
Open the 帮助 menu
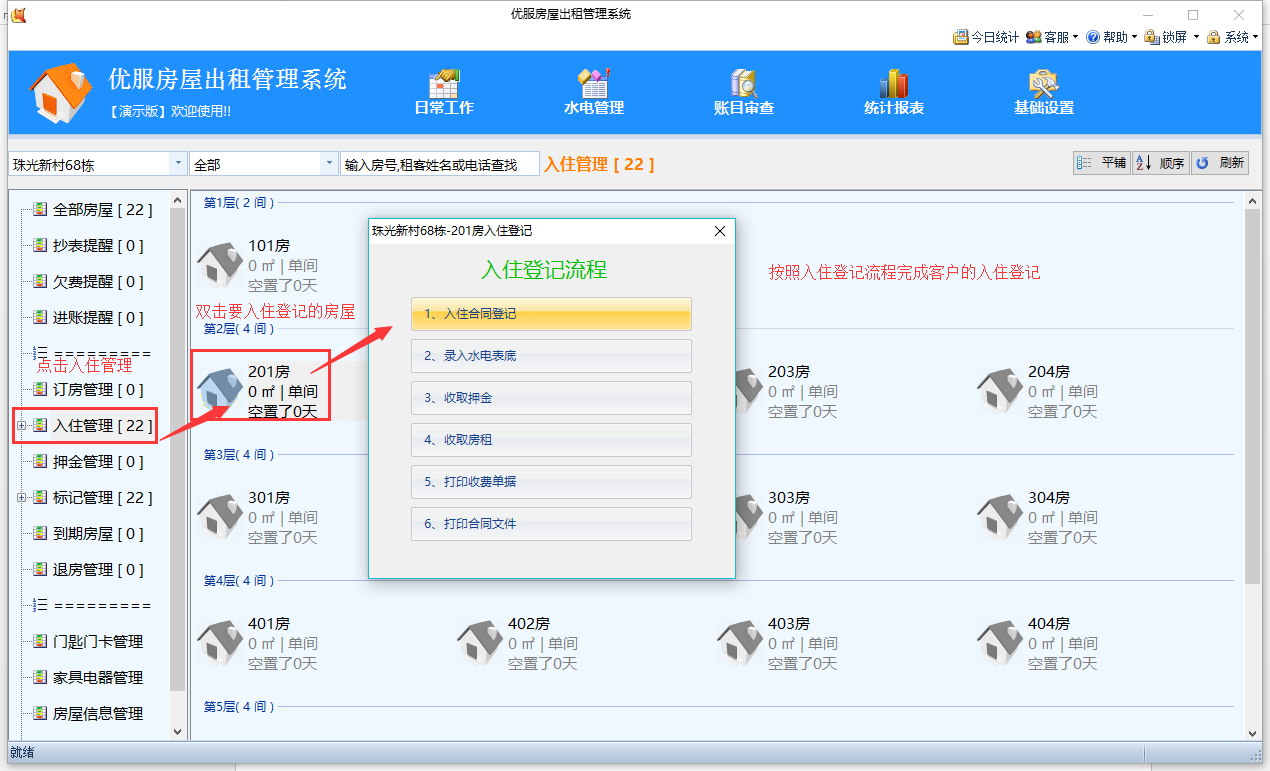(x=1112, y=37)
